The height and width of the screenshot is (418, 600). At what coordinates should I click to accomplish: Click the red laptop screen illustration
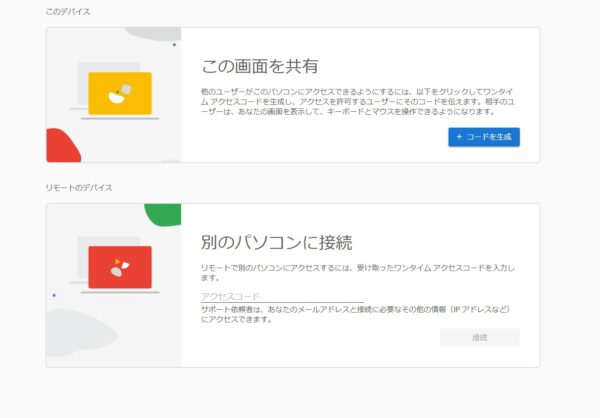click(x=120, y=267)
